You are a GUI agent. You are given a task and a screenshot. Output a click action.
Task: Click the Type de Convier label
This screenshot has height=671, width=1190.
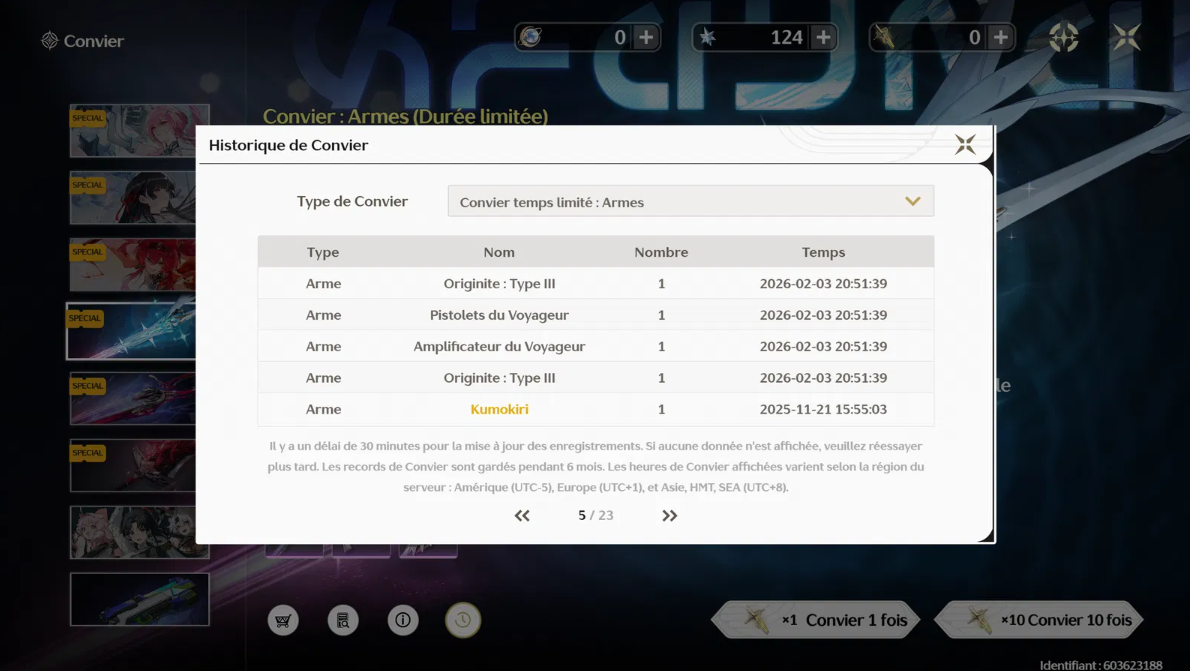coord(352,201)
